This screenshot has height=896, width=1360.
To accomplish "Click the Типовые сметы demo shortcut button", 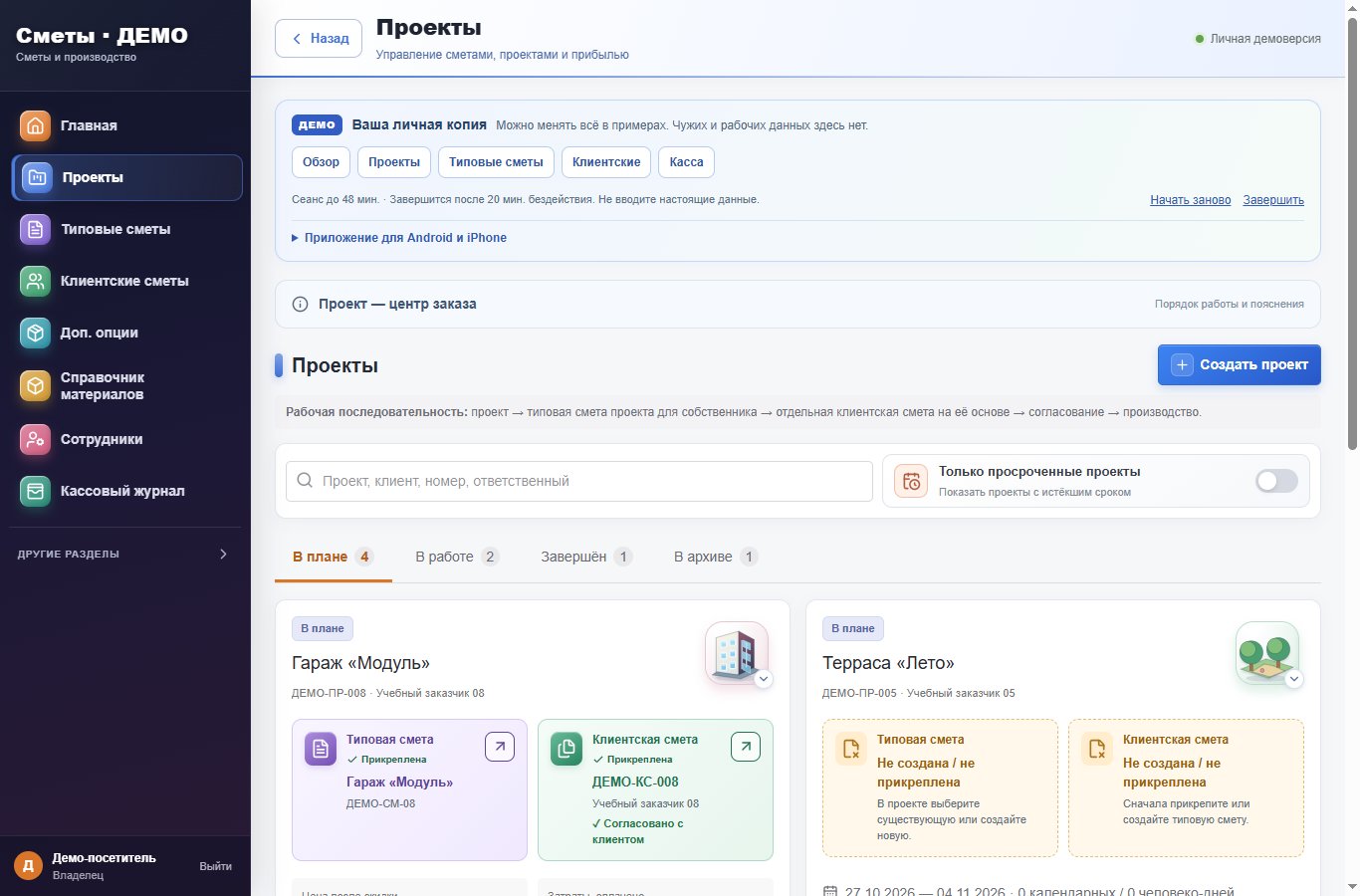I will 496,162.
